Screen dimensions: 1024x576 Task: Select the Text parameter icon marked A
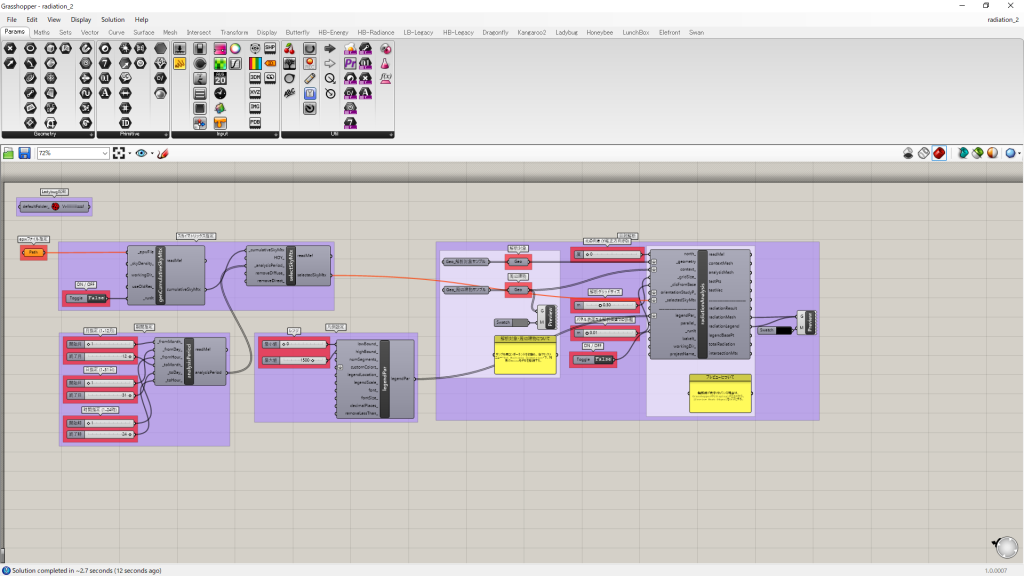pos(105,93)
